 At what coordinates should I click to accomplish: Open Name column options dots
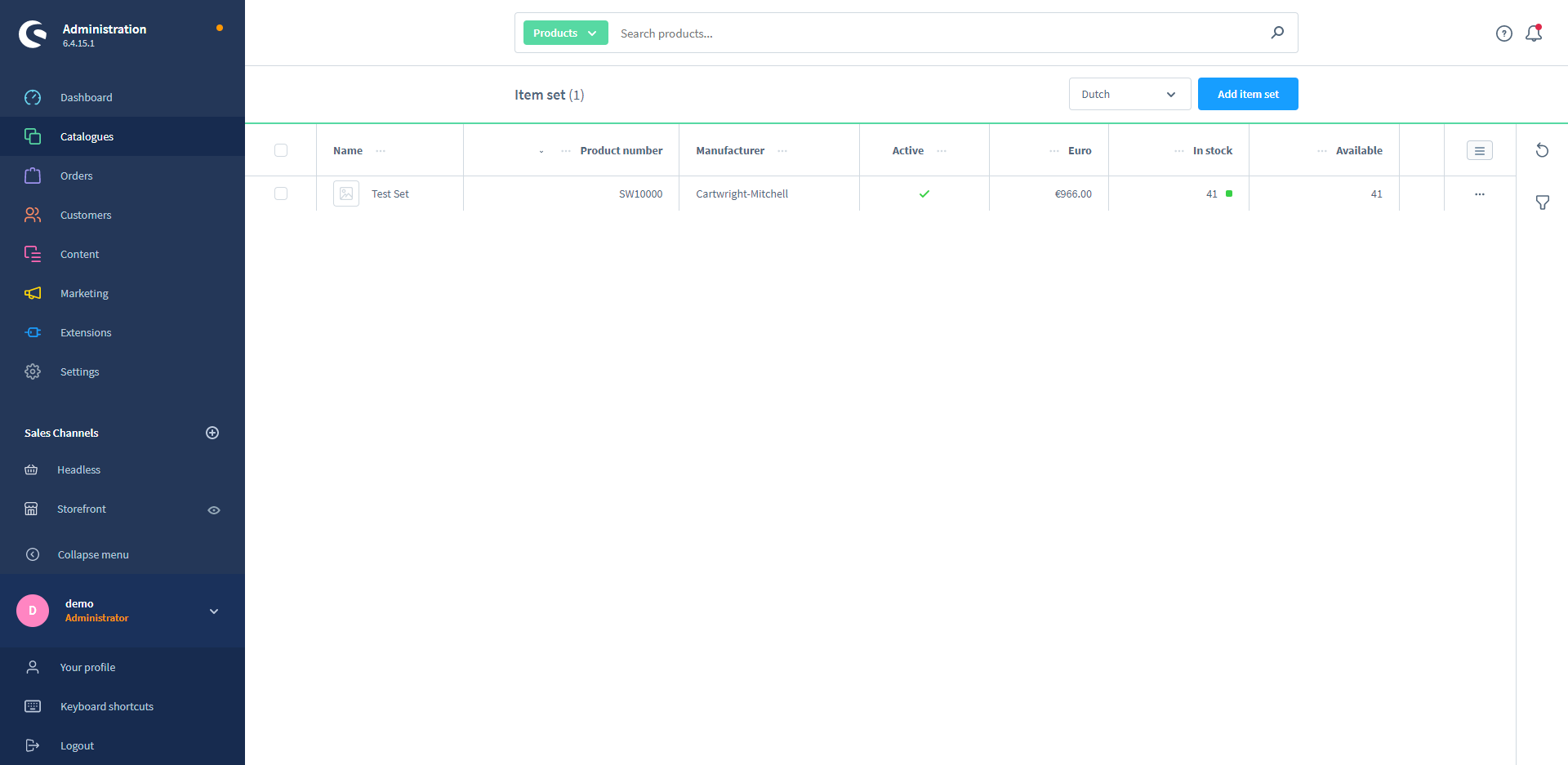[x=381, y=151]
